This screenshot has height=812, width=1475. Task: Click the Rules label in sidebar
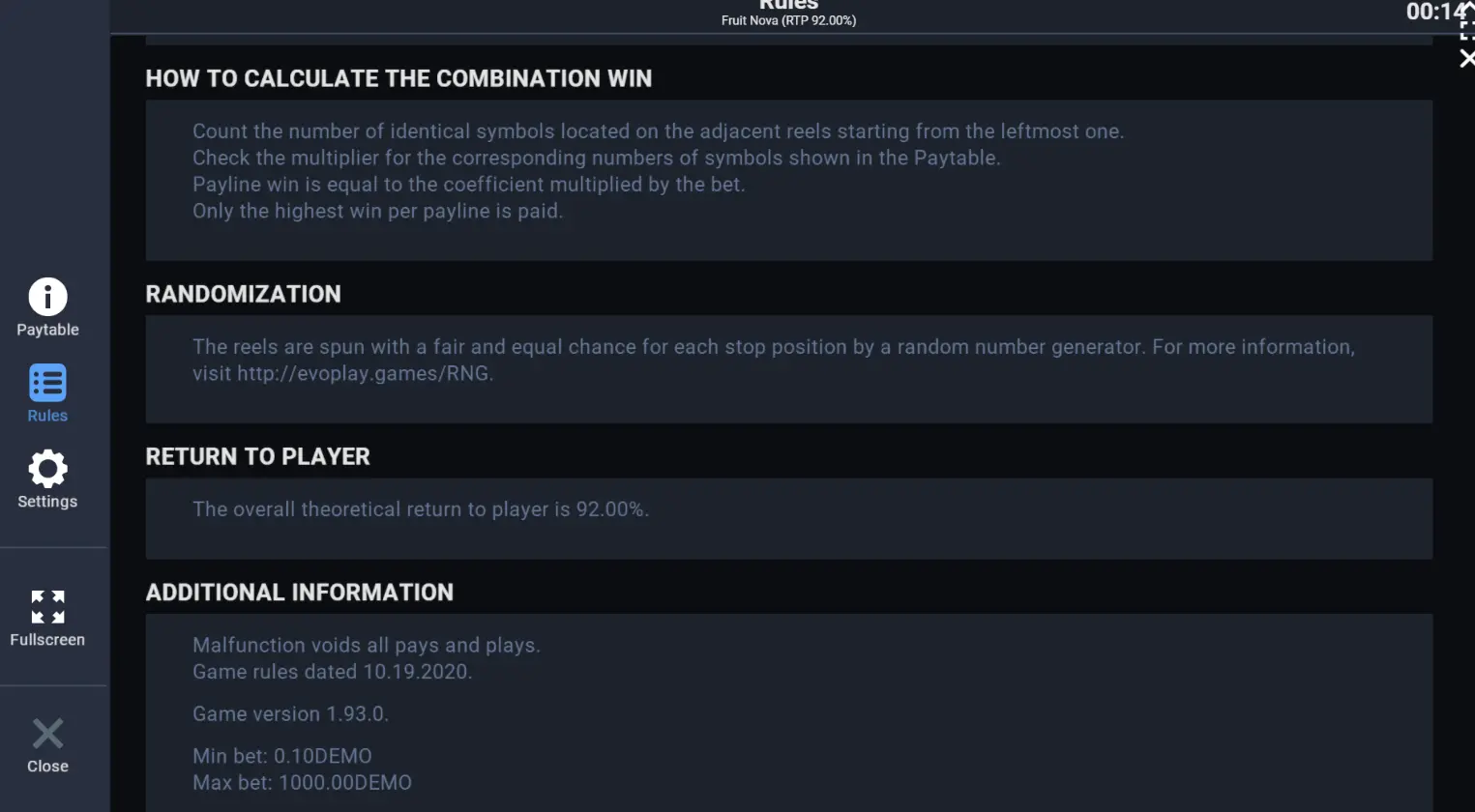(47, 416)
